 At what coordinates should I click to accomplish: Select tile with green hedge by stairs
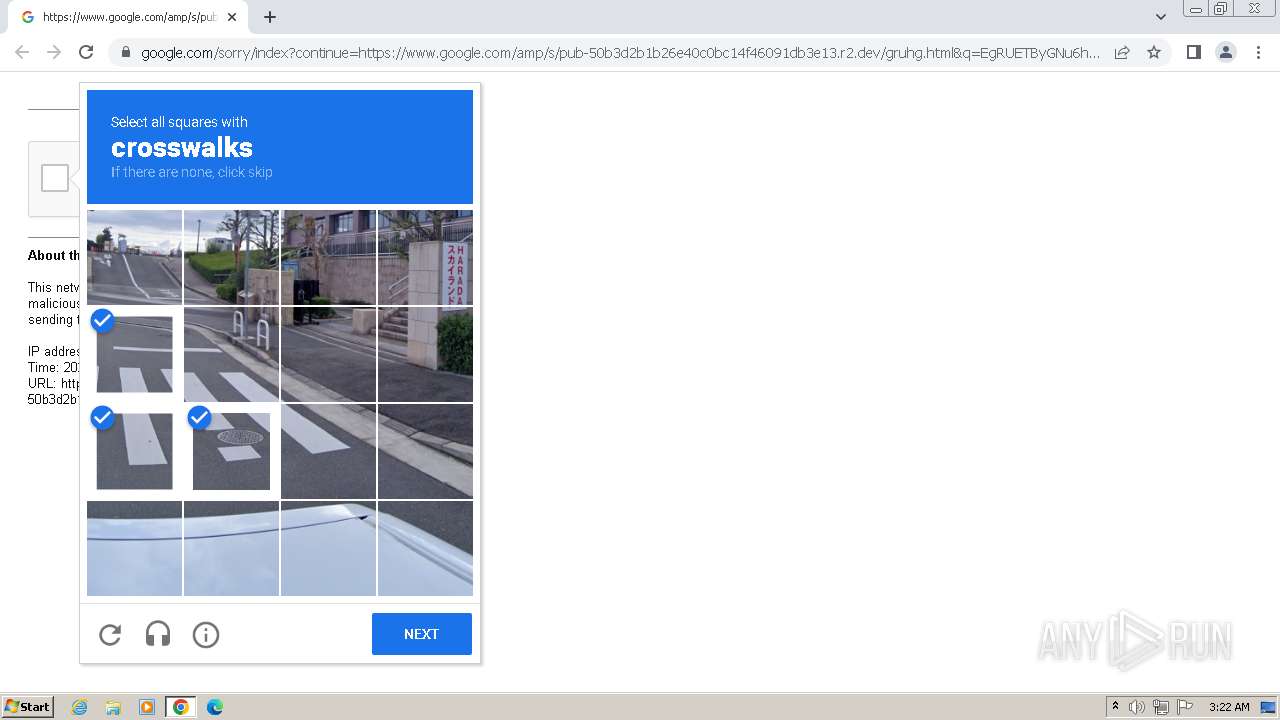tap(425, 354)
